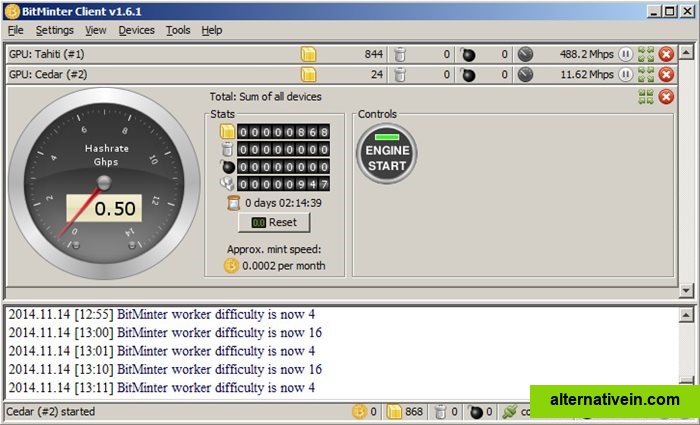The height and width of the screenshot is (425, 700).
Task: Pause the Tahiti GPU device
Action: [x=625, y=54]
